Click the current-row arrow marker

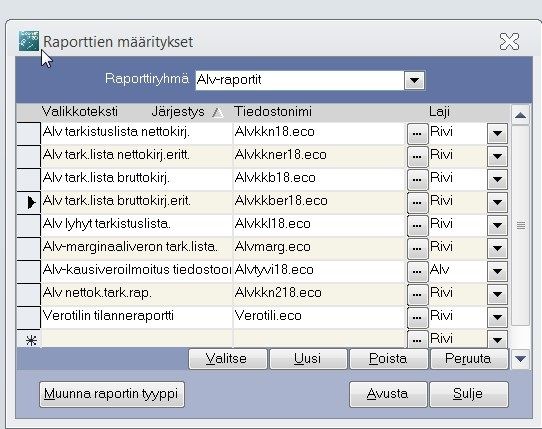pyautogui.click(x=31, y=202)
